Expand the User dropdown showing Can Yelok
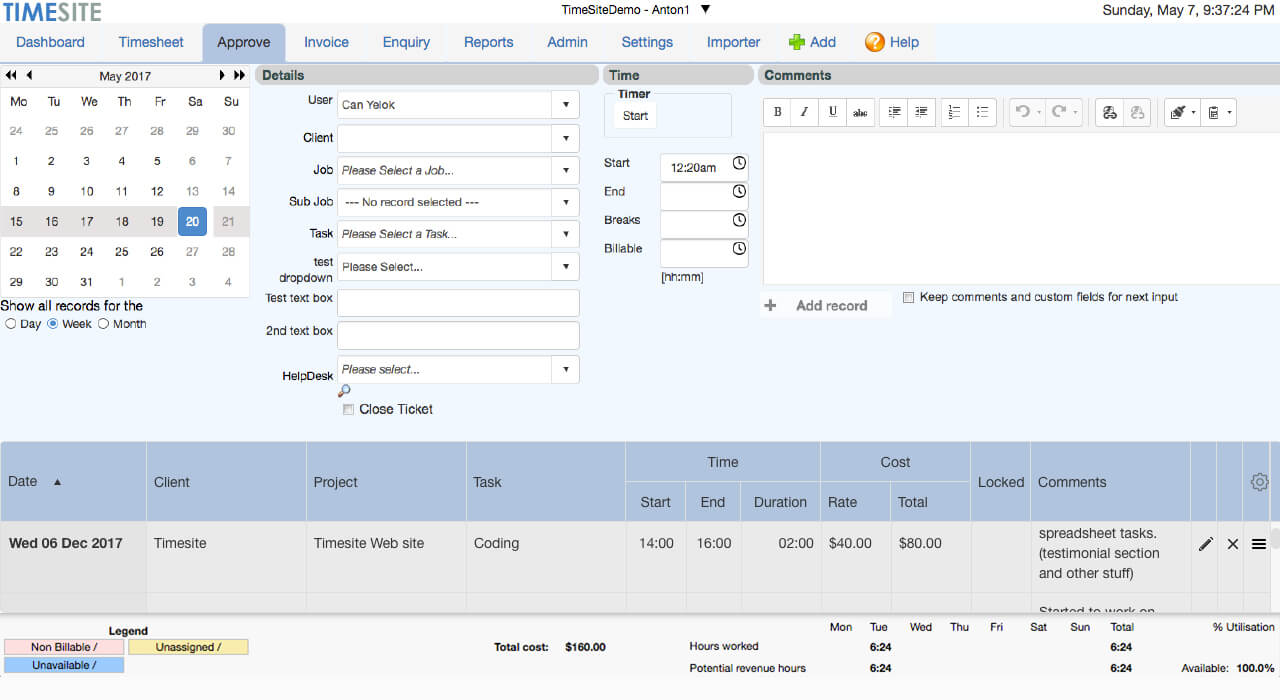Screen dimensions: 1280x700 pyautogui.click(x=565, y=105)
